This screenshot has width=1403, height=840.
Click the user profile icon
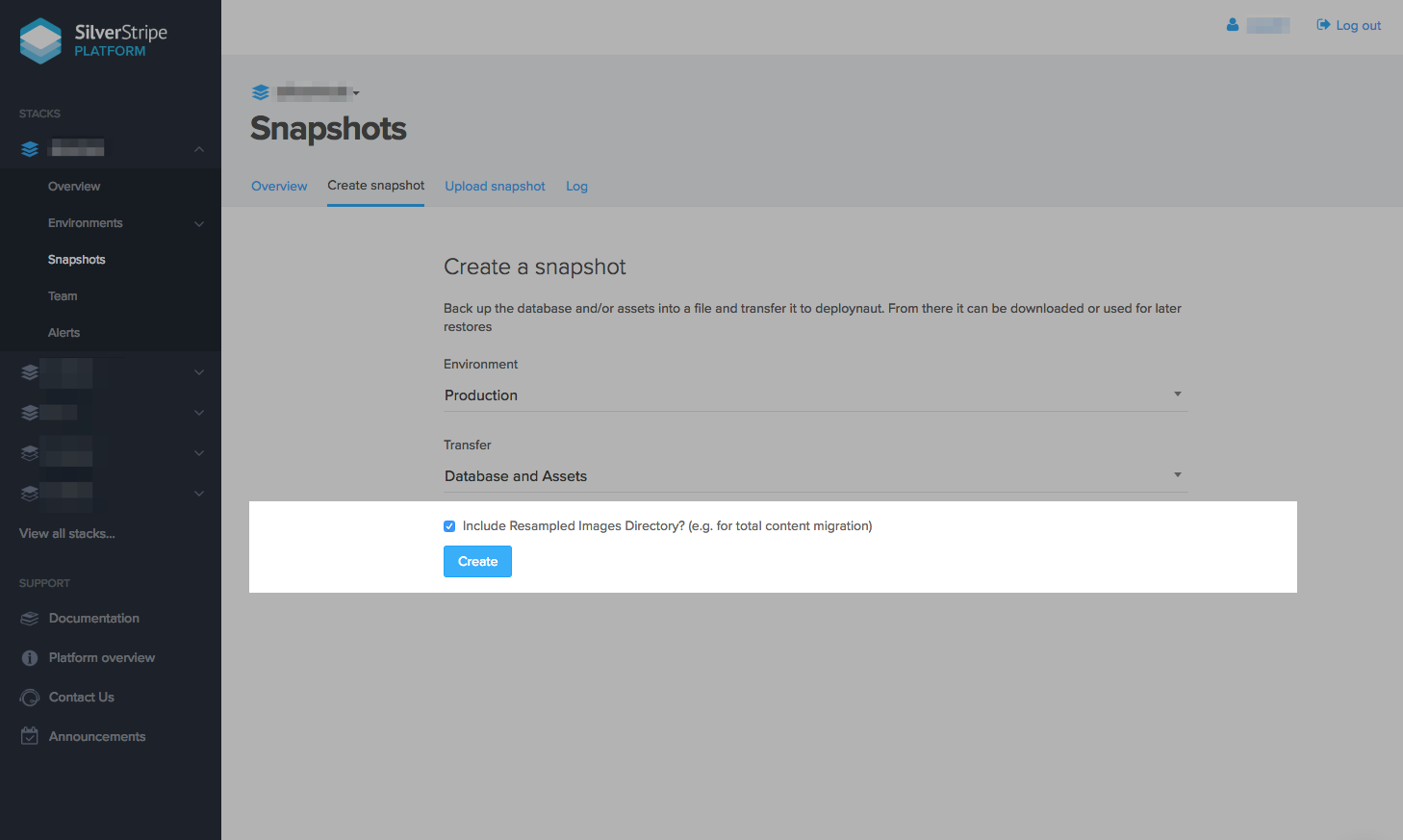1233,25
